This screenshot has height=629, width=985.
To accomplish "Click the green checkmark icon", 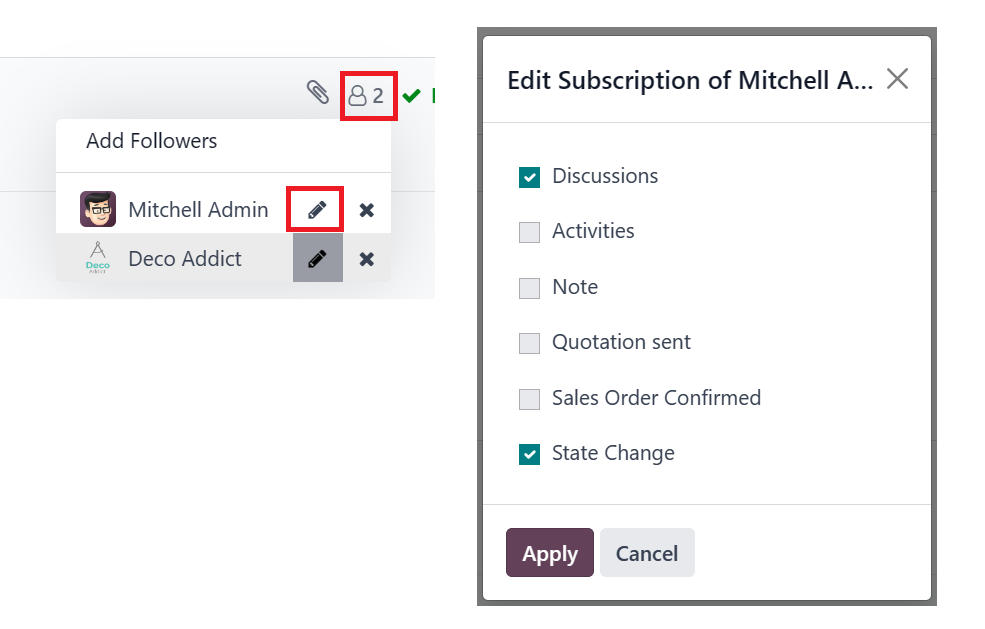I will coord(411,96).
